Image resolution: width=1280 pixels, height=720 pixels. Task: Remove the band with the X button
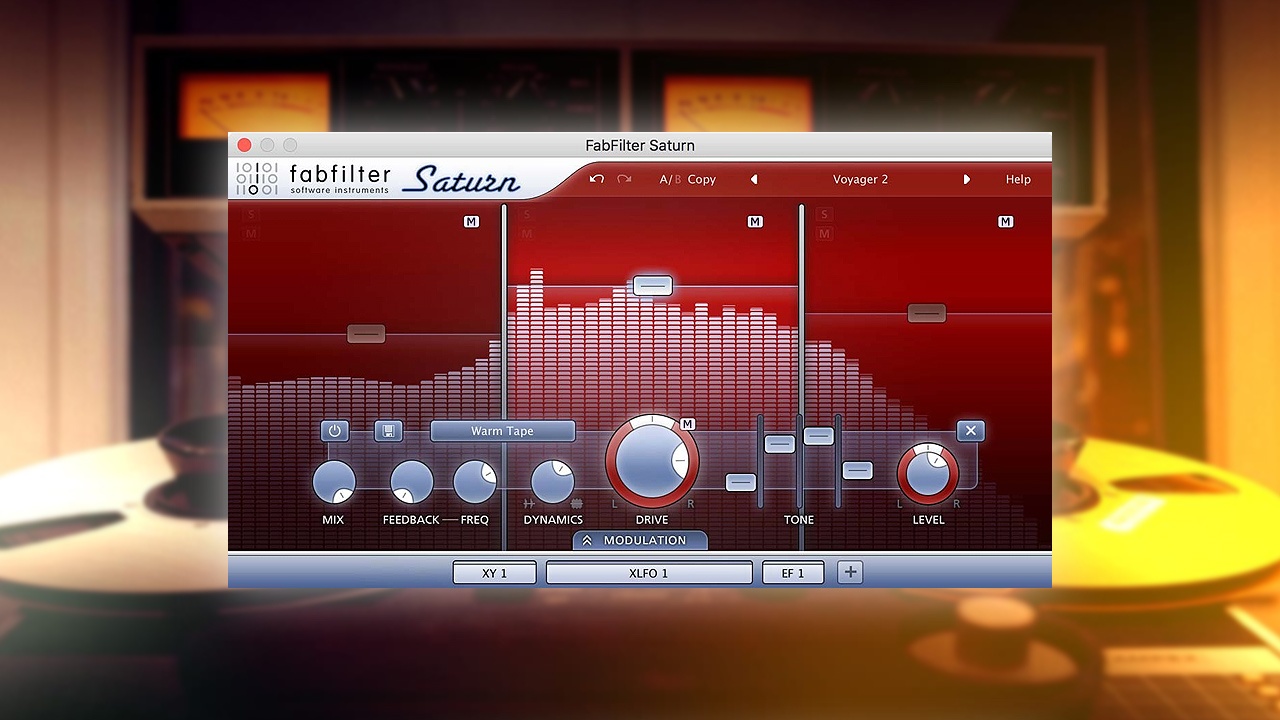click(x=970, y=431)
